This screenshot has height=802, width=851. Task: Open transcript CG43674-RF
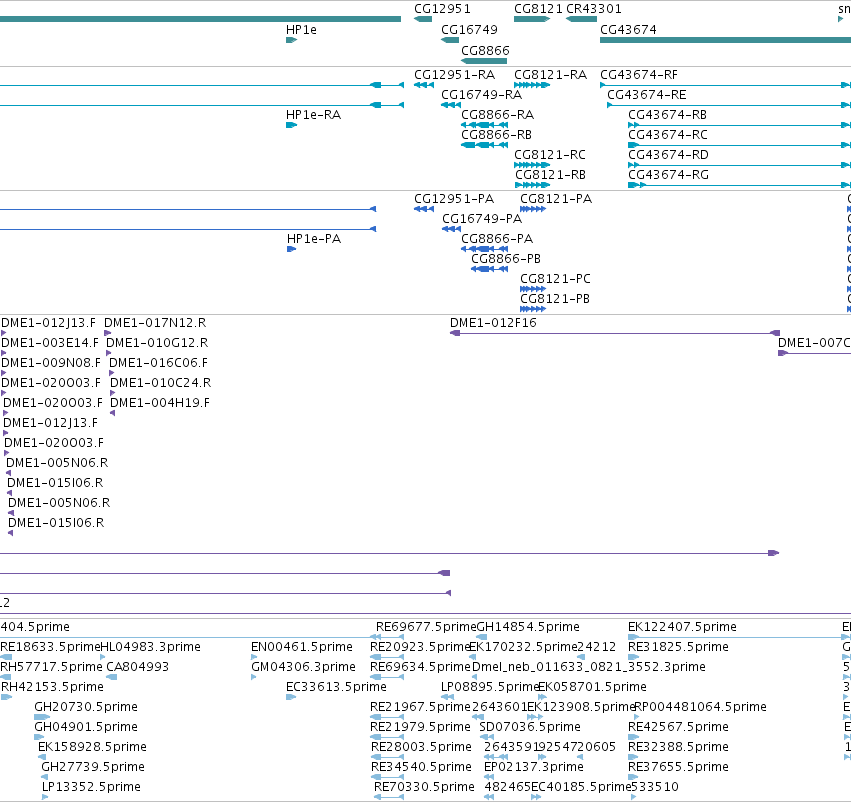click(x=639, y=74)
